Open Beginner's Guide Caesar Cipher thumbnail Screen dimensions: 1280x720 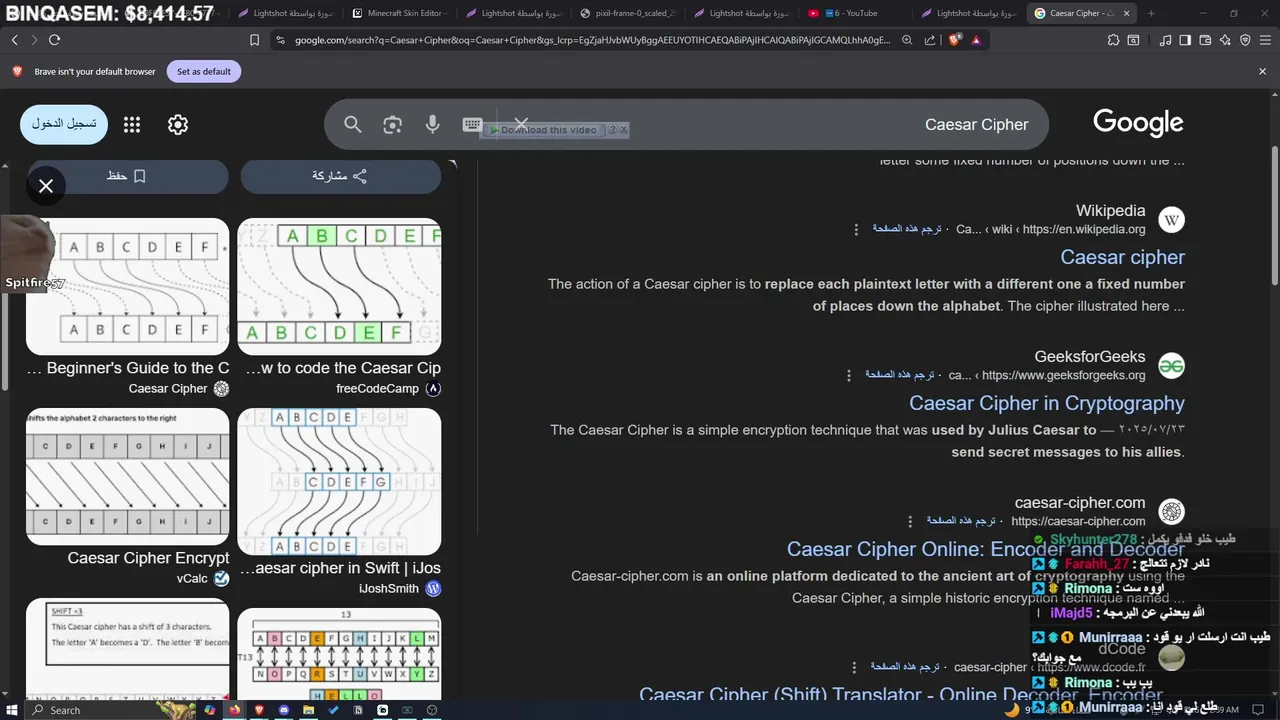click(127, 287)
